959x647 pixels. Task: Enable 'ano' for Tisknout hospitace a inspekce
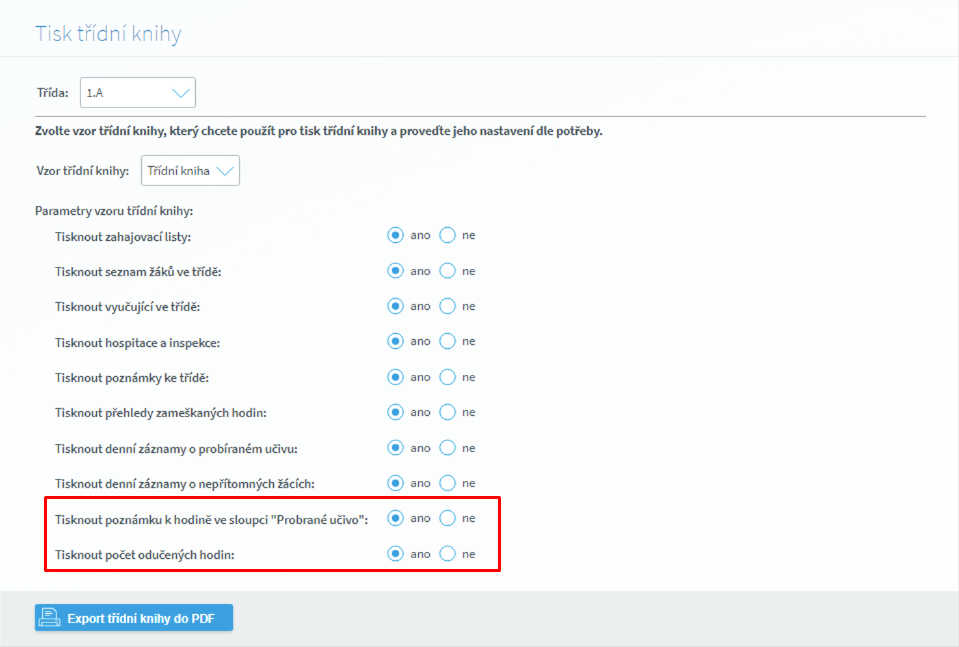pyautogui.click(x=396, y=342)
